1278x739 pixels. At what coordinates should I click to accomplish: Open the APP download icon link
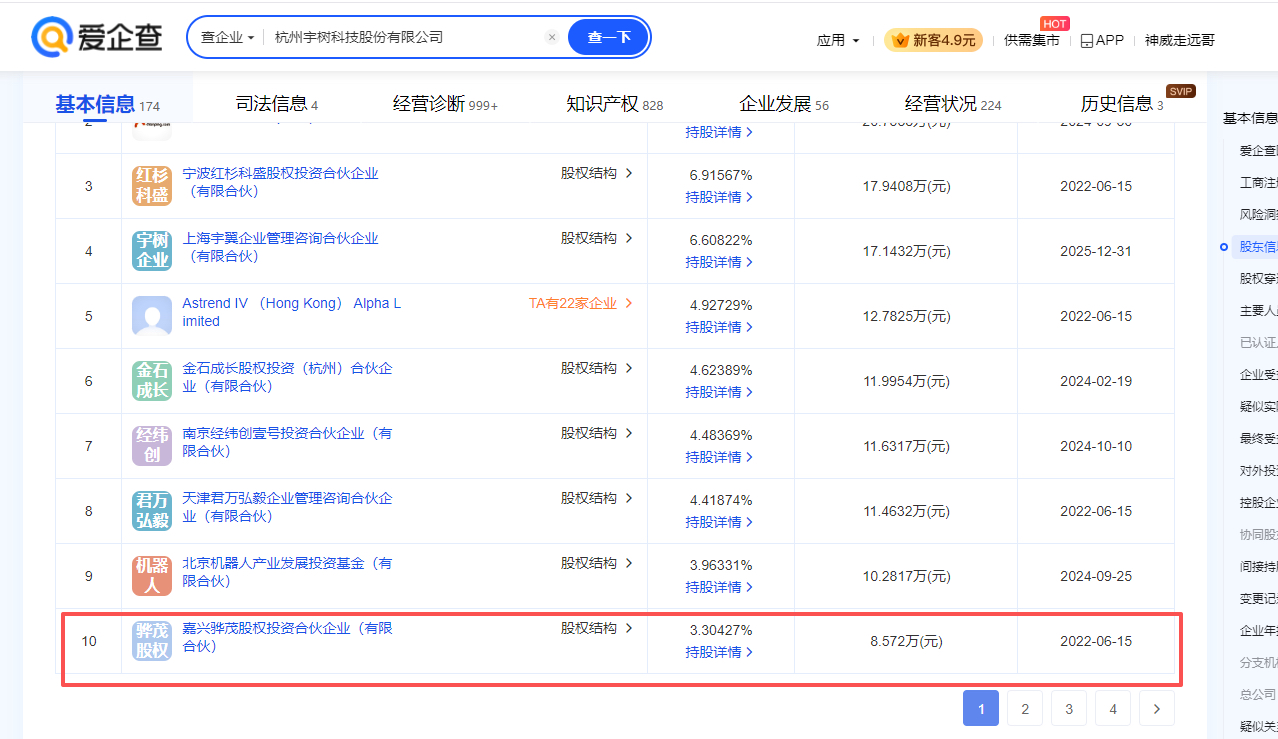pos(1102,40)
